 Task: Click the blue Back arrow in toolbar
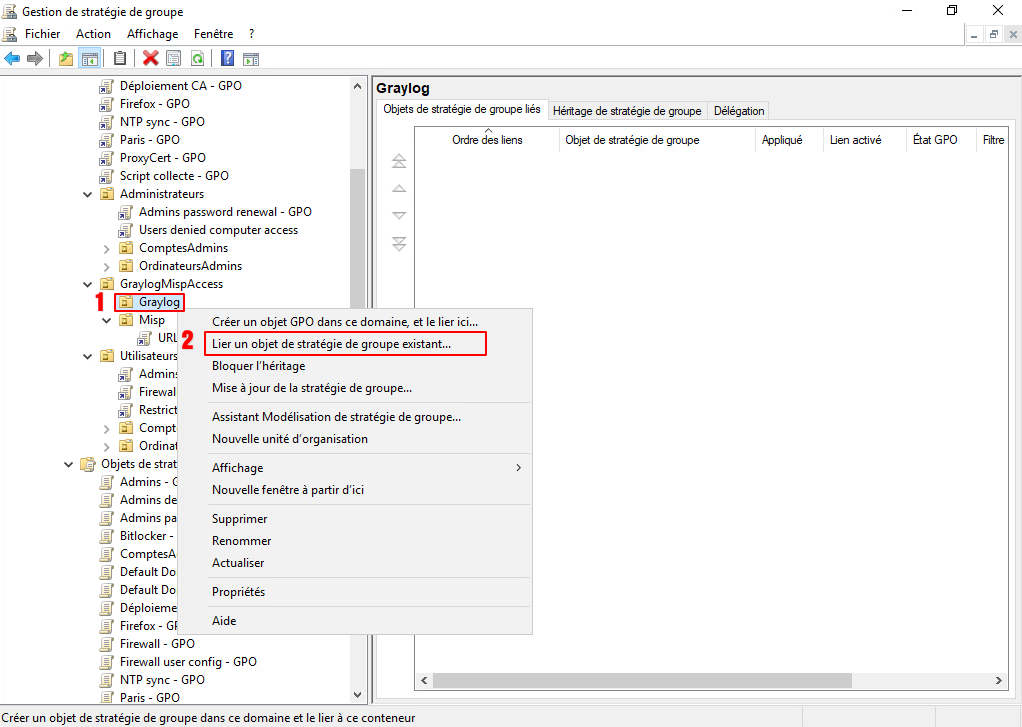point(12,59)
